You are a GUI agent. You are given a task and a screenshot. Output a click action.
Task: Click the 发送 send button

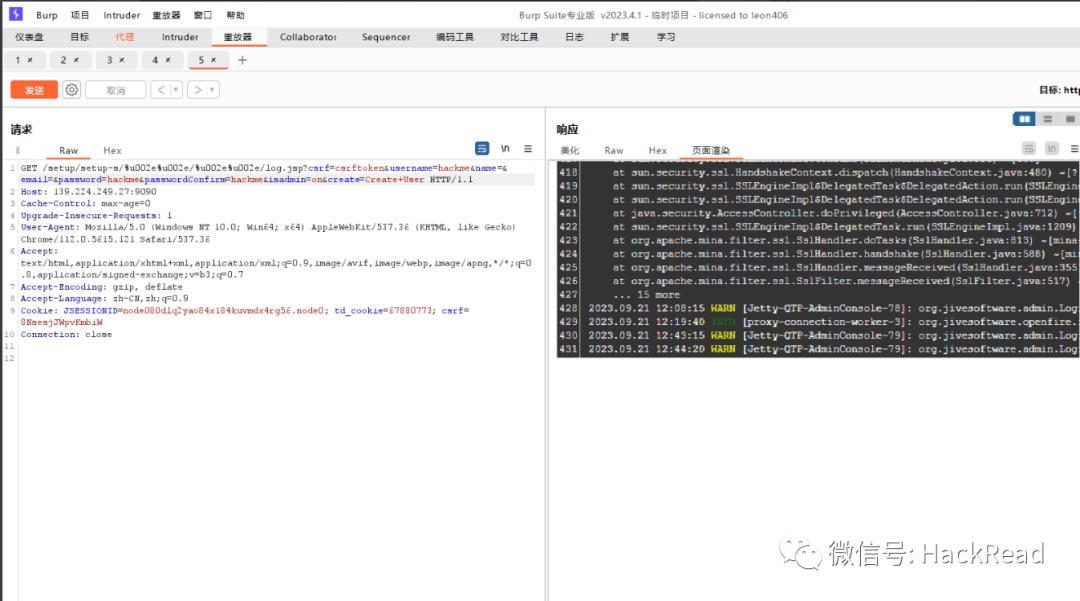coord(34,90)
